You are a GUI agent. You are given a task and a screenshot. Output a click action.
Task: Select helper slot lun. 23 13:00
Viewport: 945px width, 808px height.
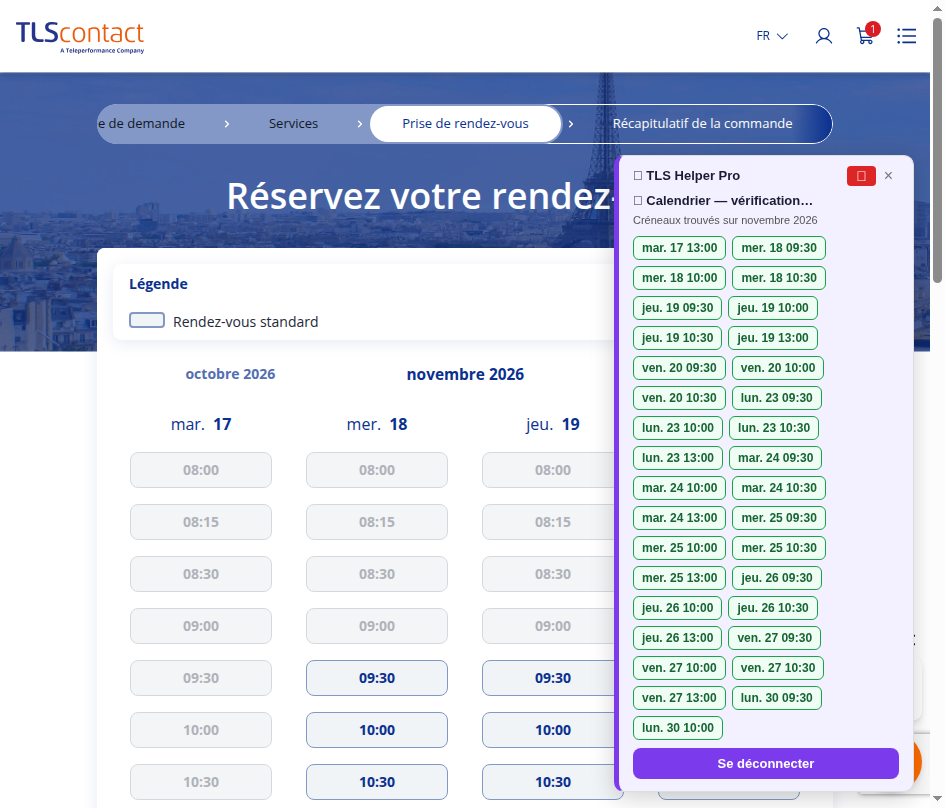(677, 458)
